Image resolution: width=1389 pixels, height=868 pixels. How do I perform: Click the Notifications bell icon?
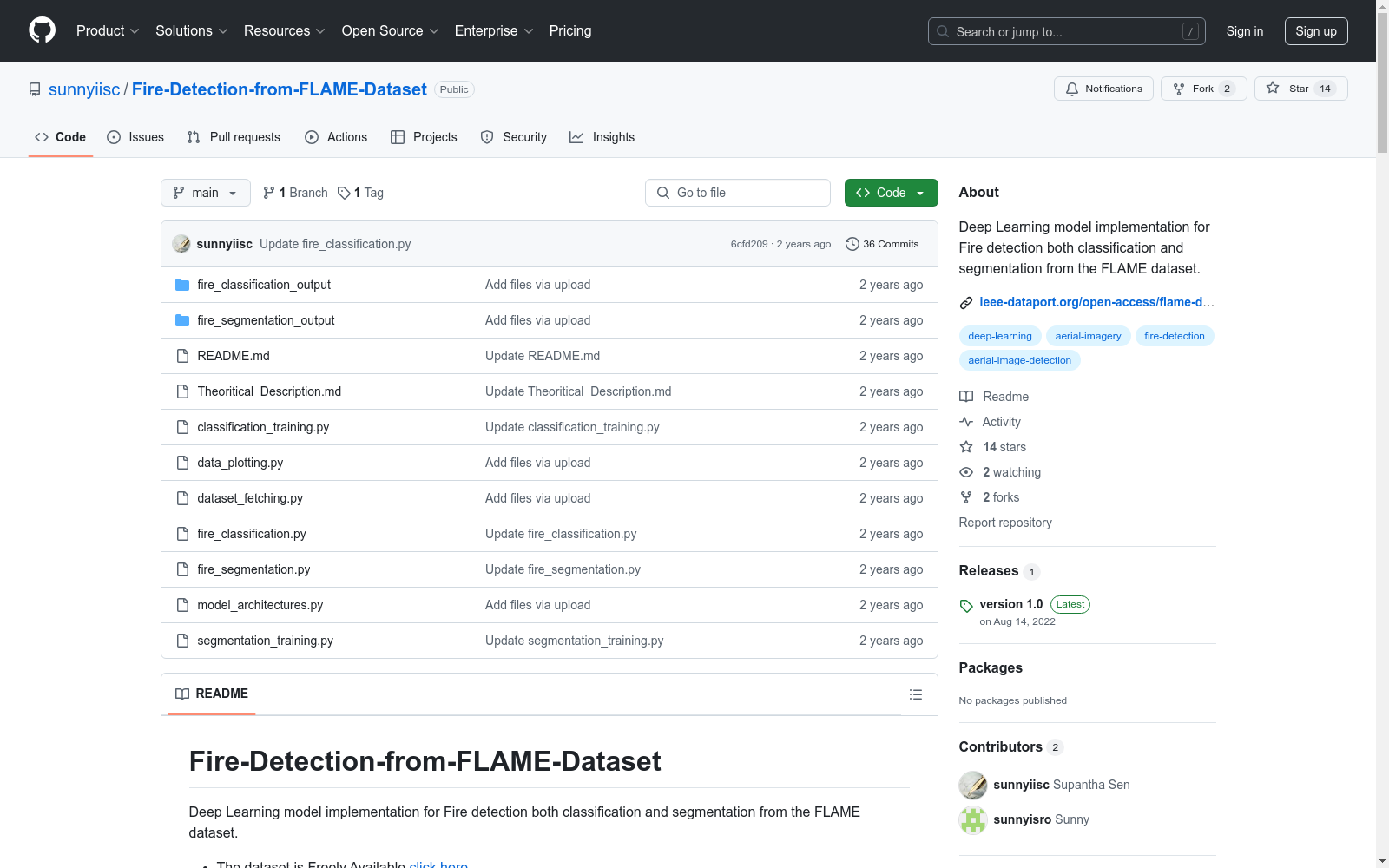(1072, 89)
